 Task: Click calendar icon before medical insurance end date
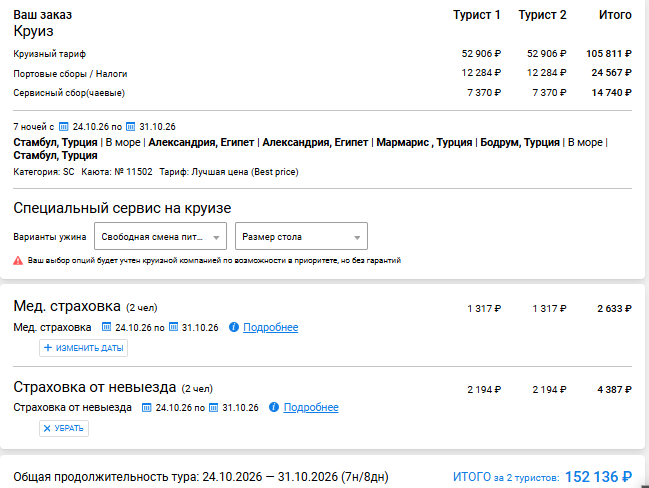(173, 327)
